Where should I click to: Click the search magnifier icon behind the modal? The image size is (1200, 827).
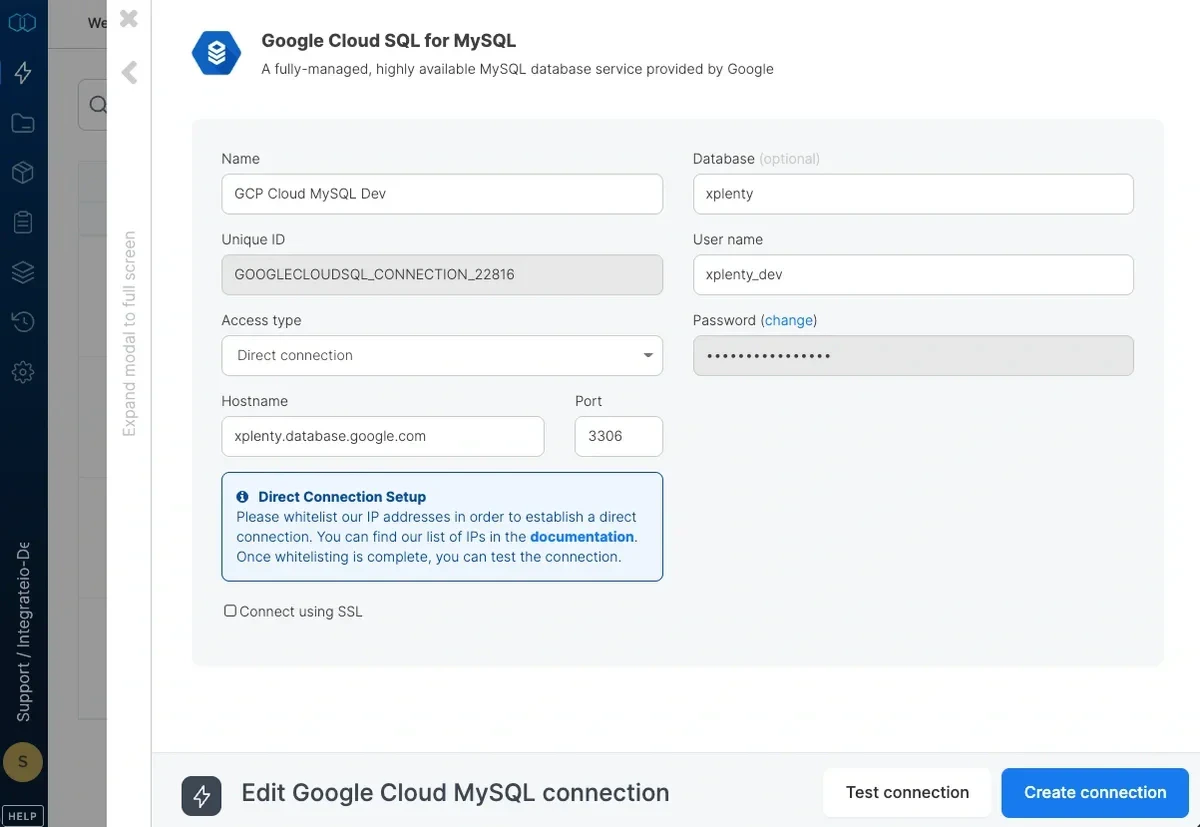[99, 104]
